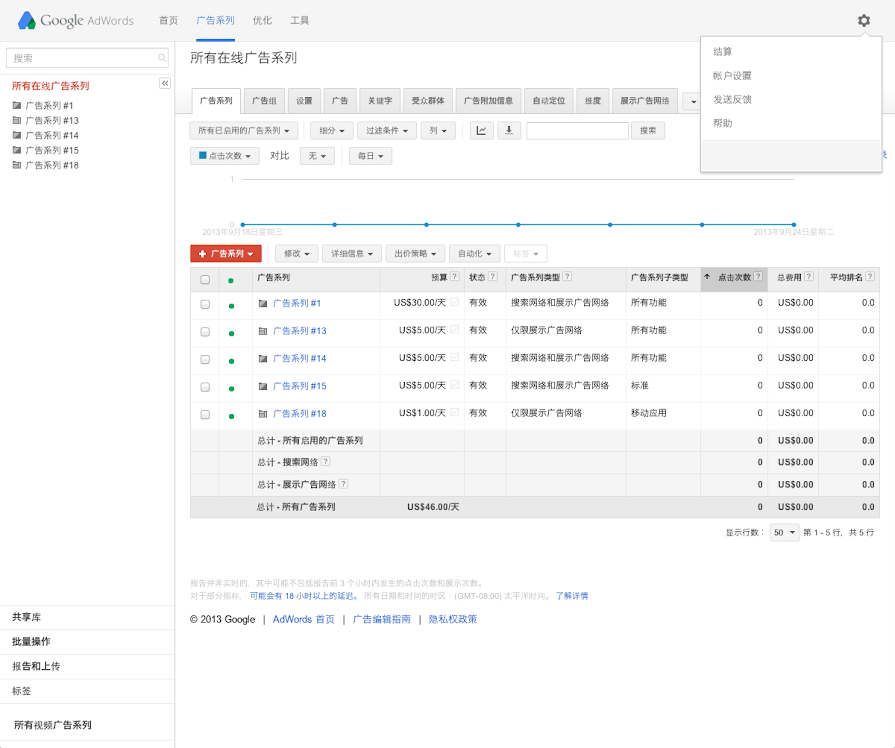
Task: Select the checkbox for 广告系列 #15 row
Action: pos(205,387)
